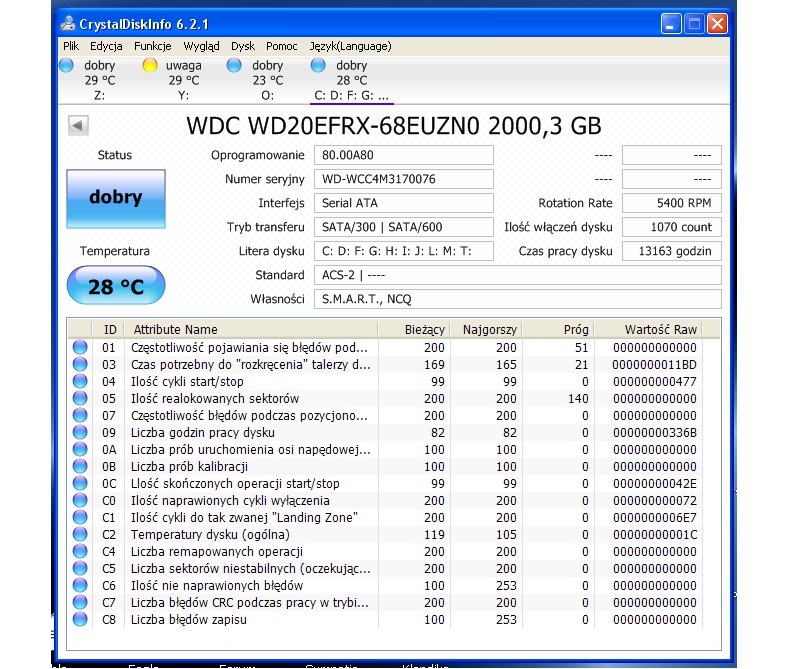Click raw value 0000000011BD
The width and height of the screenshot is (800, 669).
(x=654, y=364)
